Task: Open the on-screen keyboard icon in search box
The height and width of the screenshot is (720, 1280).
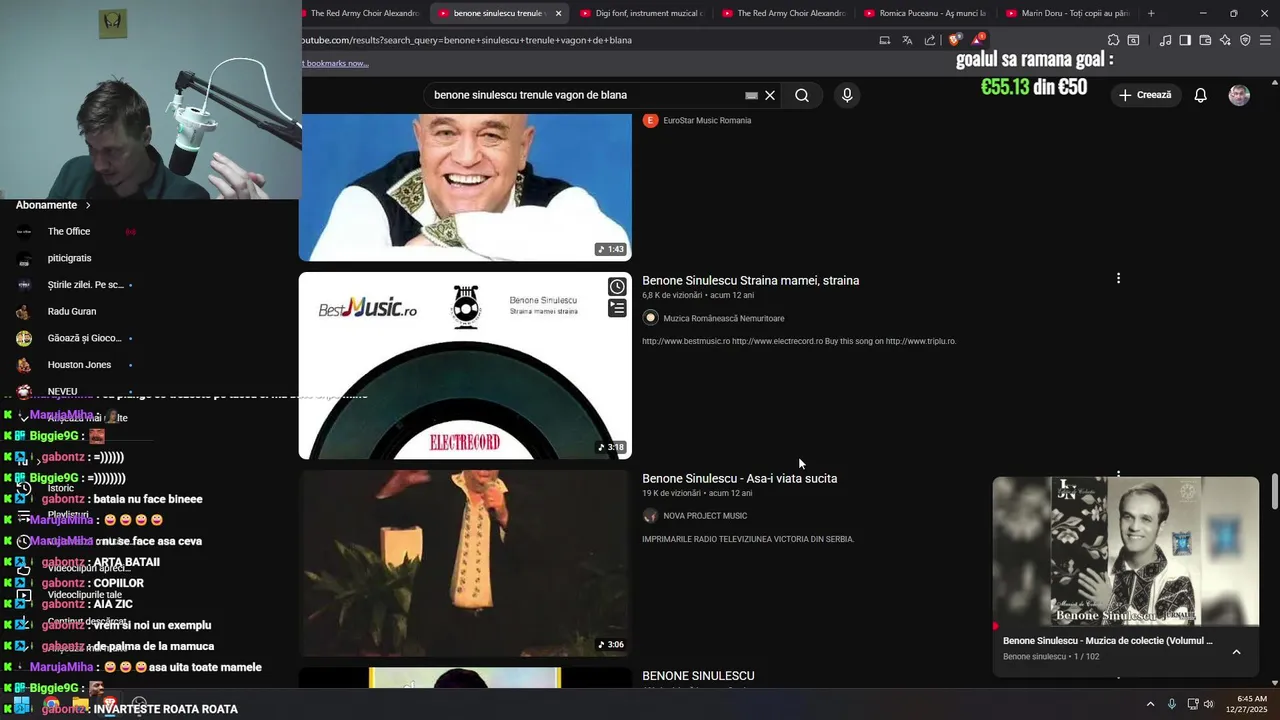Action: coord(751,95)
